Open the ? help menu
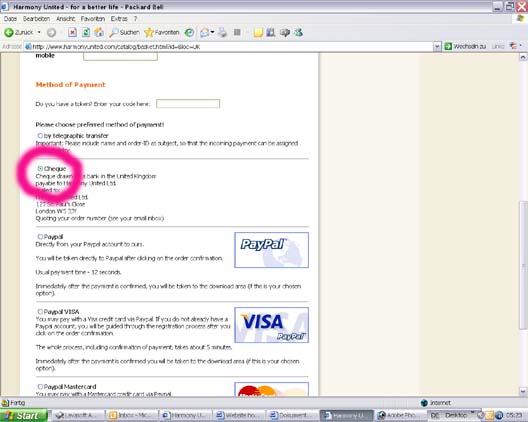528x422 pixels. point(135,19)
